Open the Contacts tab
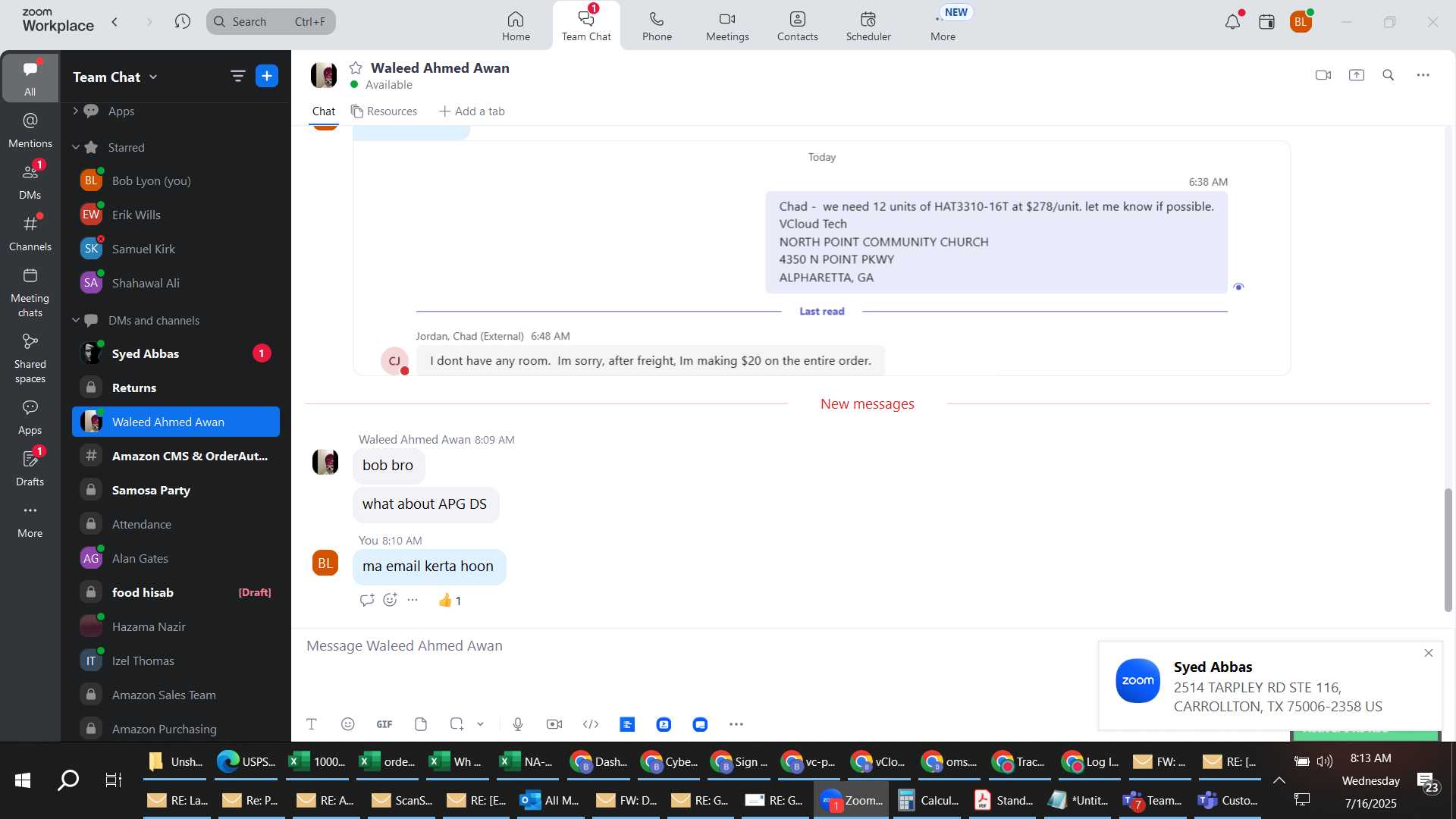This screenshot has height=819, width=1456. (x=797, y=26)
